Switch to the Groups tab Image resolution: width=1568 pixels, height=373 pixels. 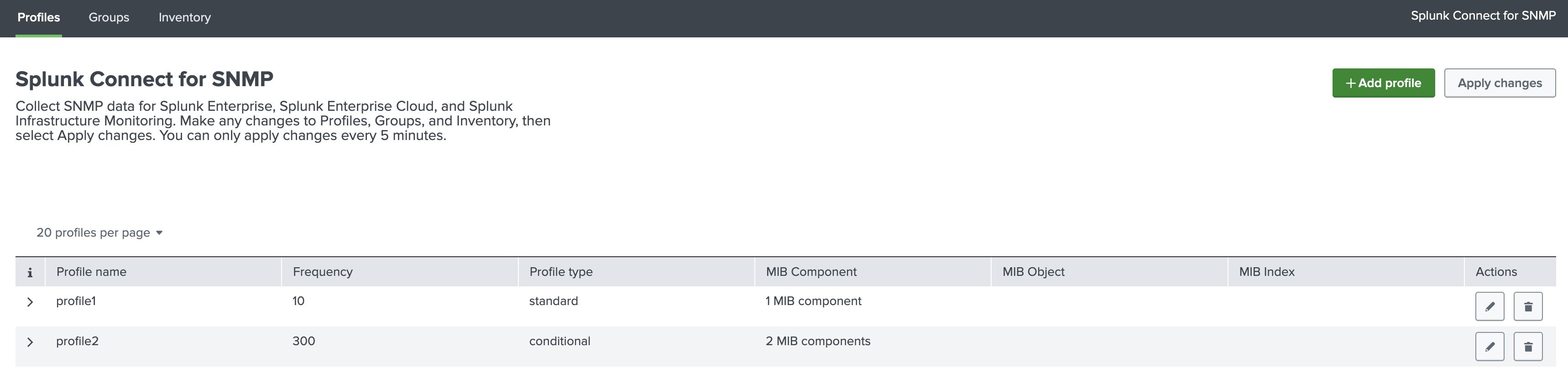(x=108, y=18)
